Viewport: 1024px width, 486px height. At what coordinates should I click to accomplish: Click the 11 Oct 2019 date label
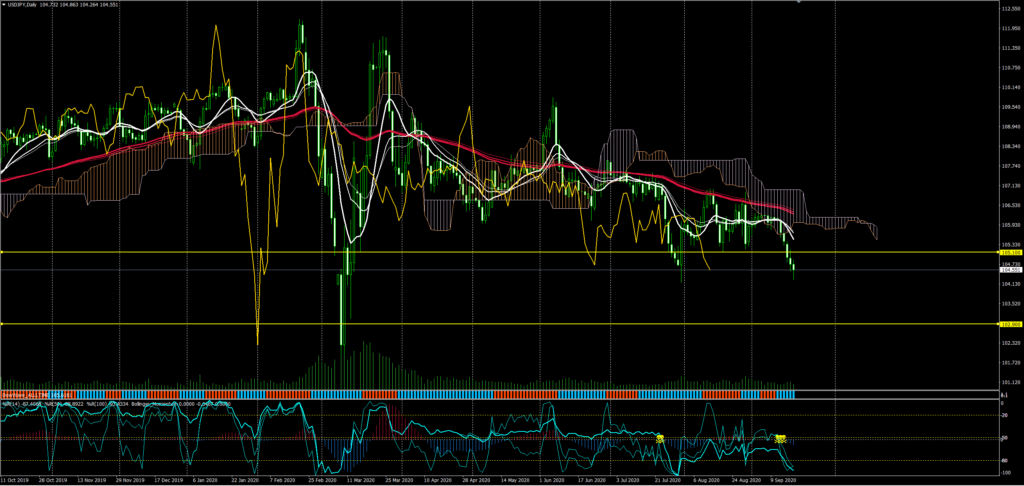coord(16,481)
